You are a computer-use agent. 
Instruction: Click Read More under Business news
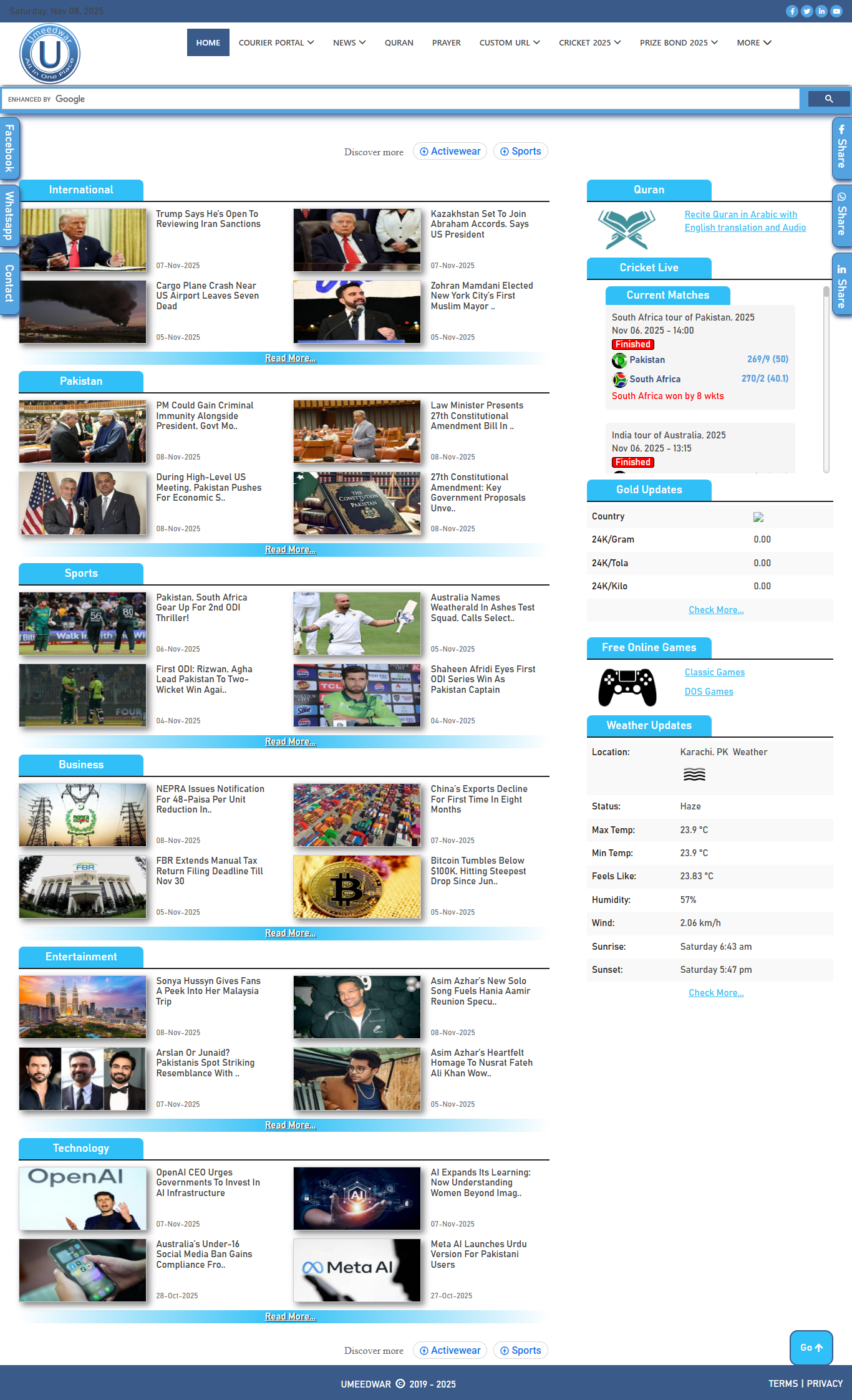(x=291, y=934)
